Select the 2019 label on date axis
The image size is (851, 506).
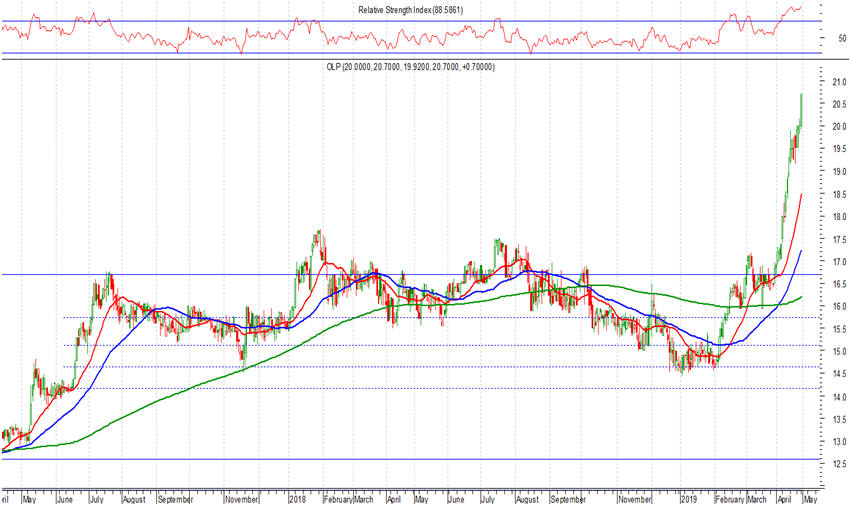[x=687, y=497]
